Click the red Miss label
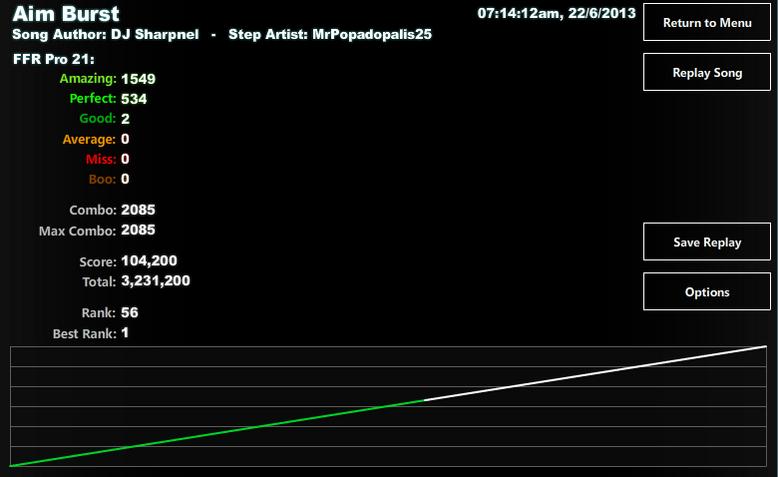 point(101,159)
